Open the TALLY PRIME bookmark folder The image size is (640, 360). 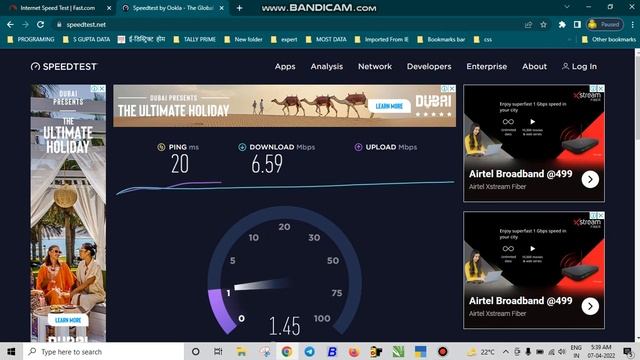pyautogui.click(x=195, y=40)
